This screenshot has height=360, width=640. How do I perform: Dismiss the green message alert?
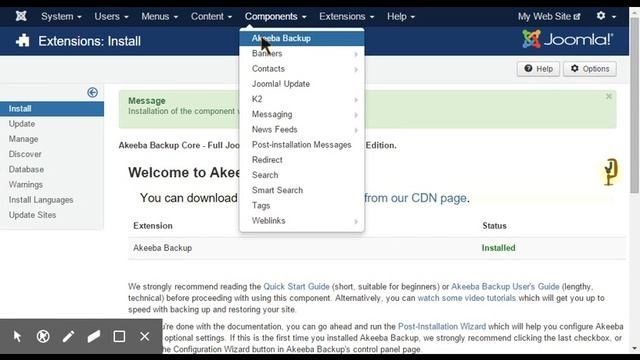click(609, 96)
